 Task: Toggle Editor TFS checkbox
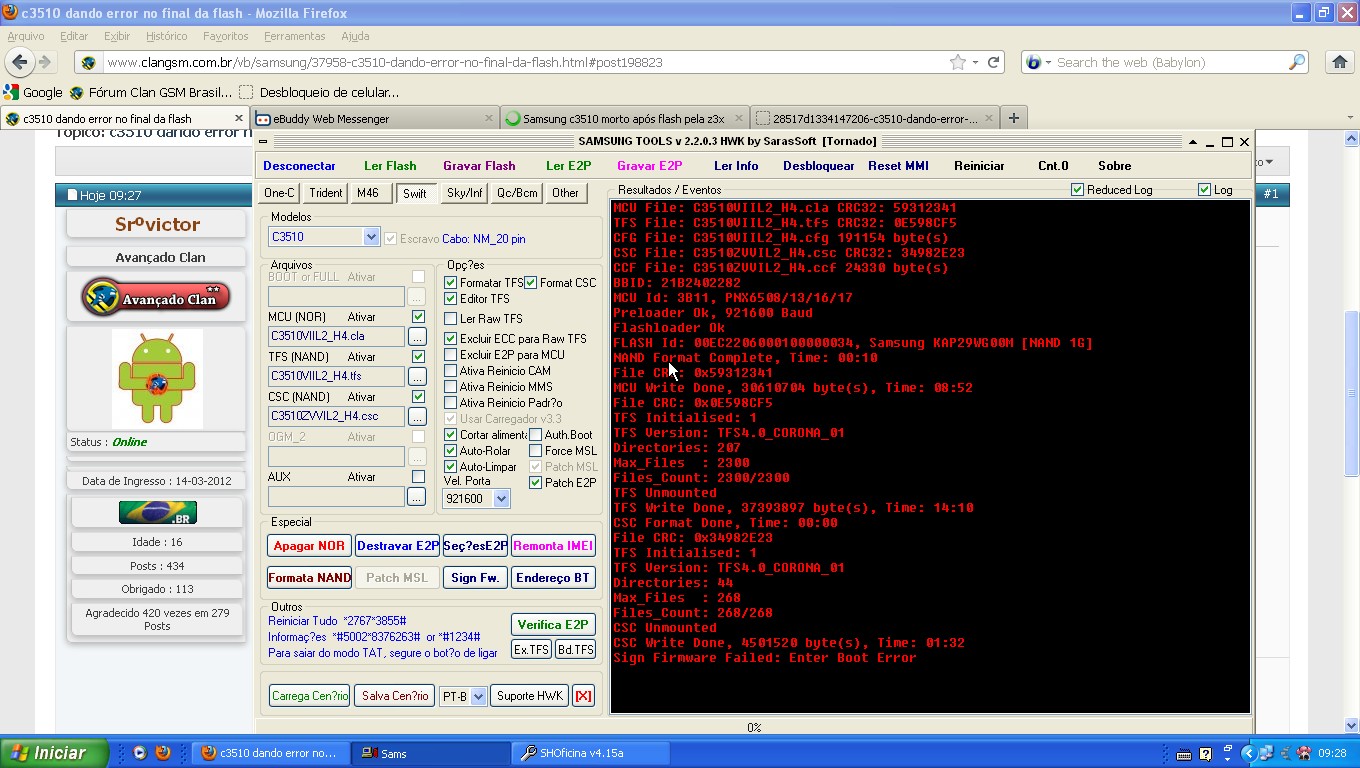click(x=451, y=299)
